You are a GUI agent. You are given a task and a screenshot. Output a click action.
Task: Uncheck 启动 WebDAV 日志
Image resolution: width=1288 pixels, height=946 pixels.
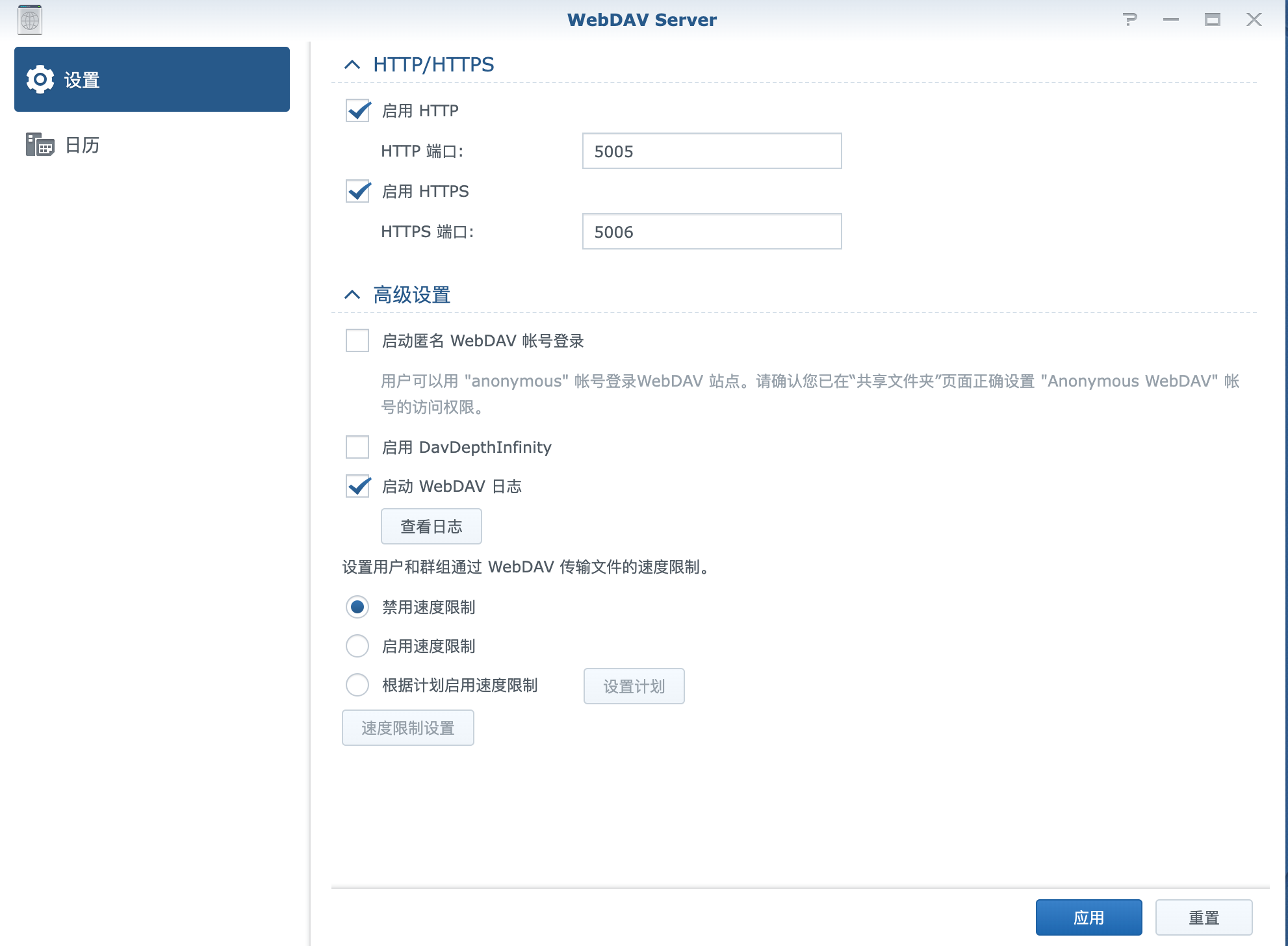[357, 486]
